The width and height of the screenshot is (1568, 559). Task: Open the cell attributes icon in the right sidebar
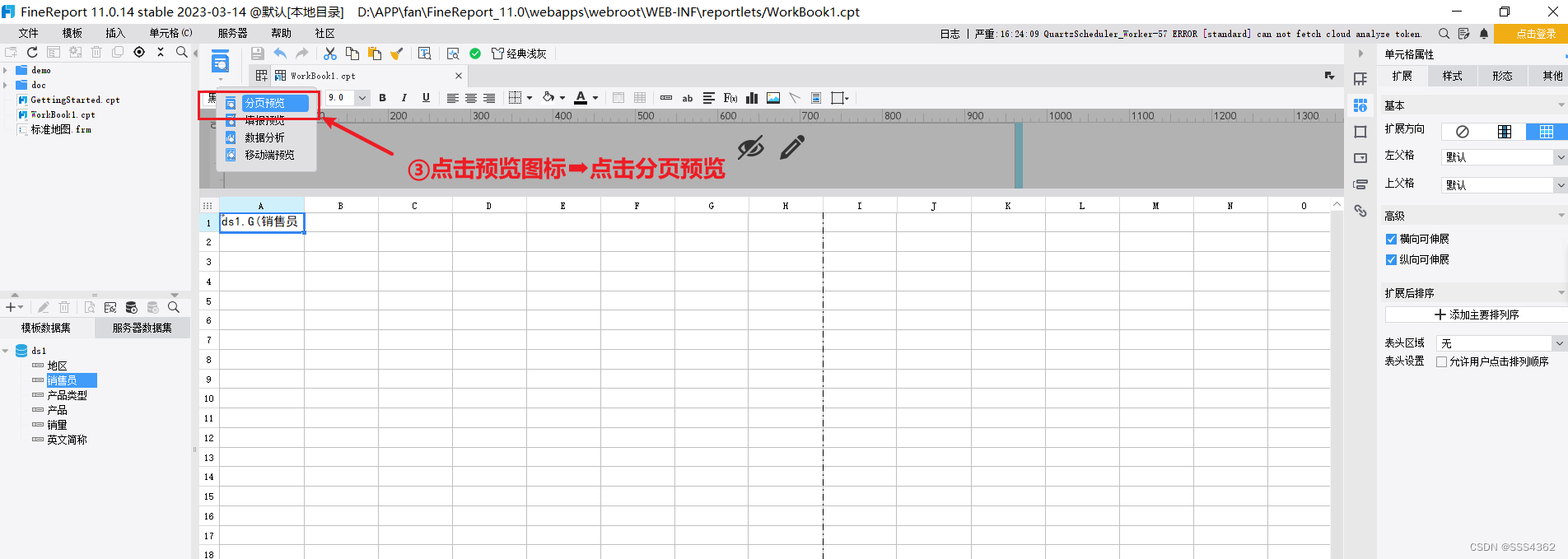click(x=1360, y=105)
